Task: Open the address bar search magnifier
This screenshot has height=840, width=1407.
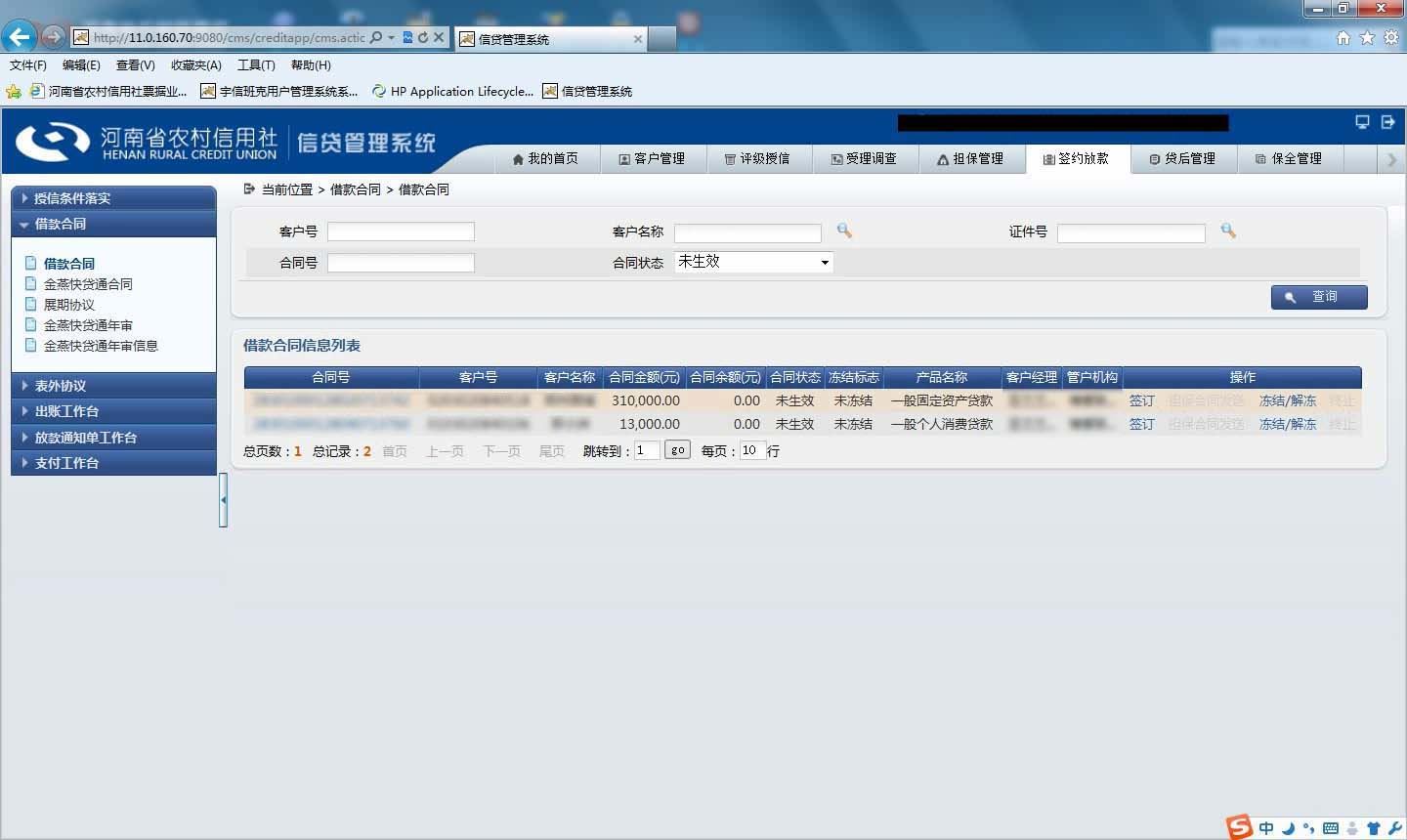Action: [376, 37]
